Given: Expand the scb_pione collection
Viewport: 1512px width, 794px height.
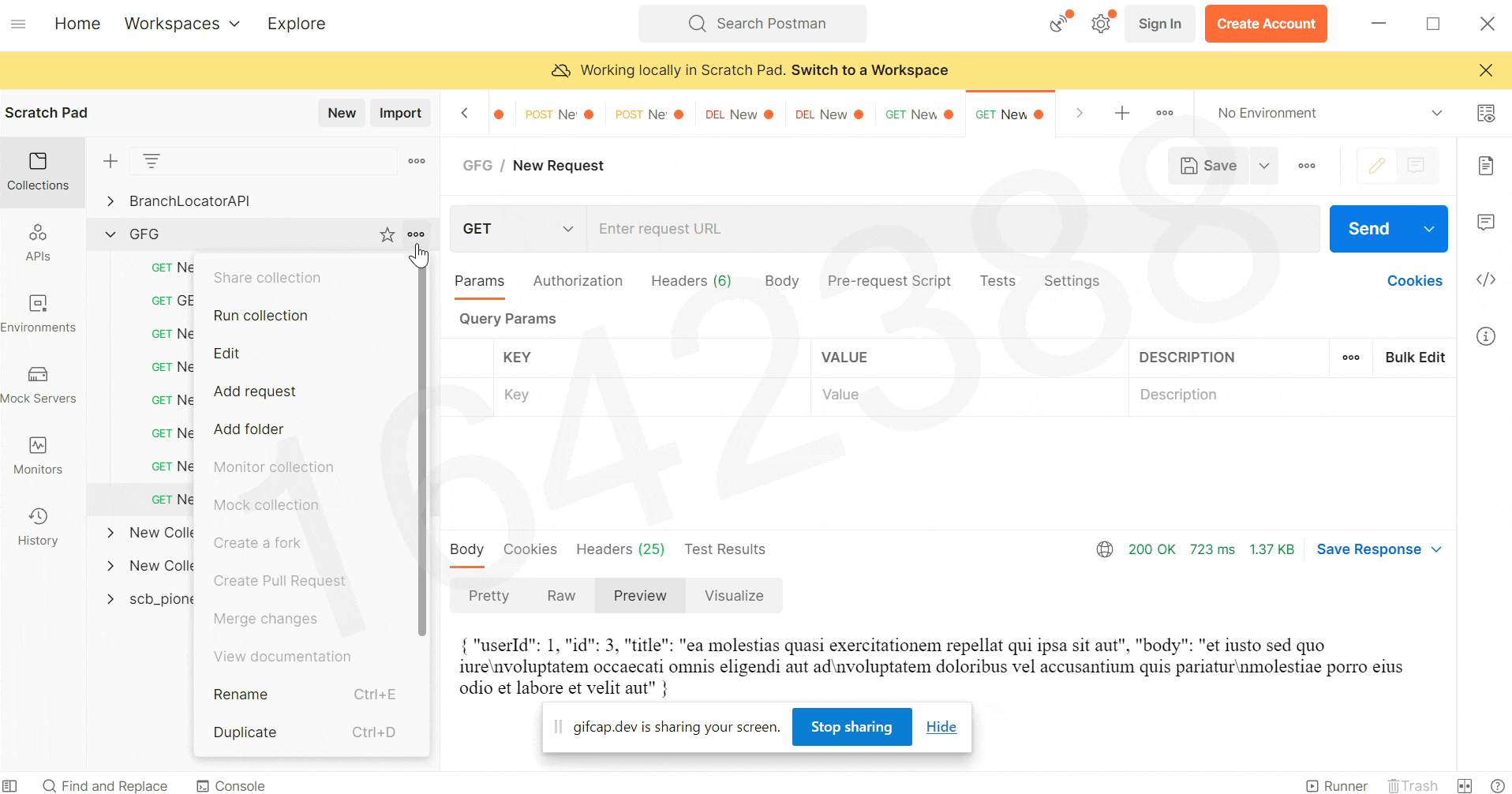Looking at the screenshot, I should click(110, 599).
